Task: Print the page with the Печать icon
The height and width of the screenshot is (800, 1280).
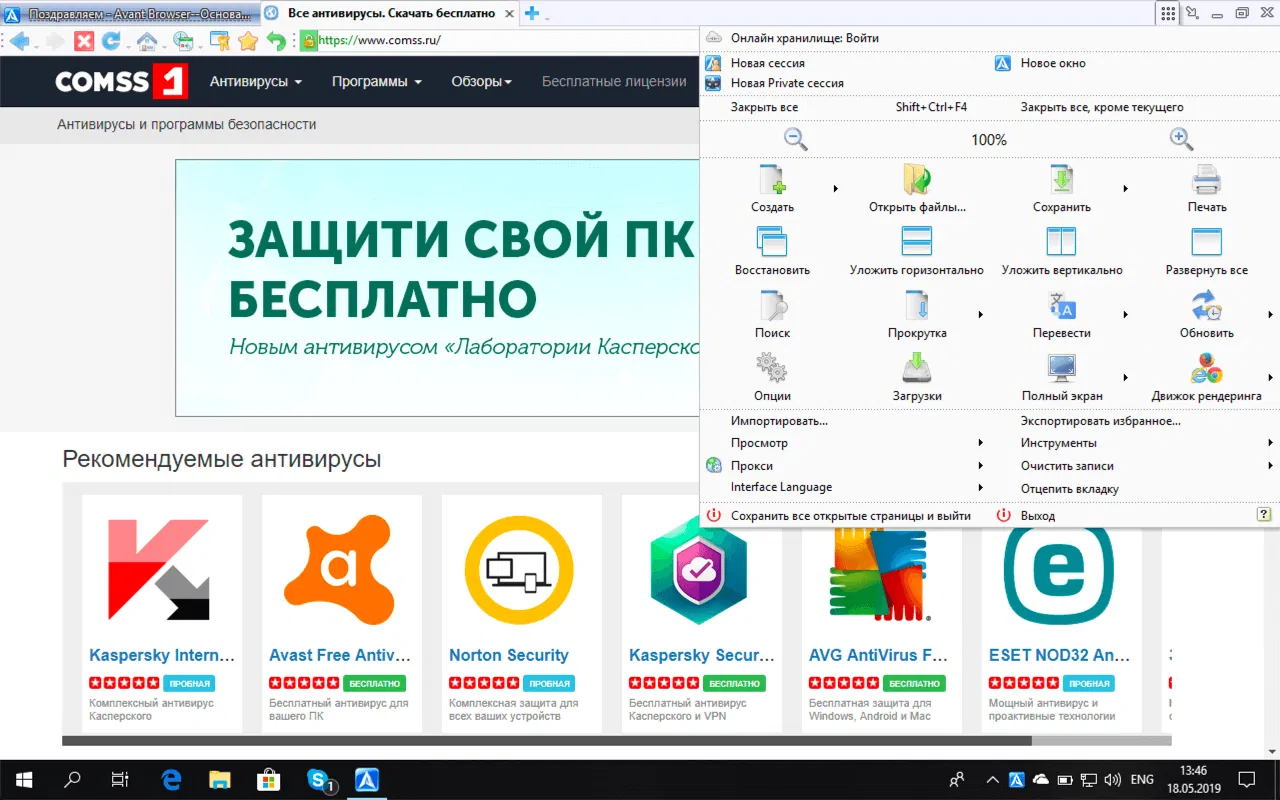Action: (x=1207, y=179)
